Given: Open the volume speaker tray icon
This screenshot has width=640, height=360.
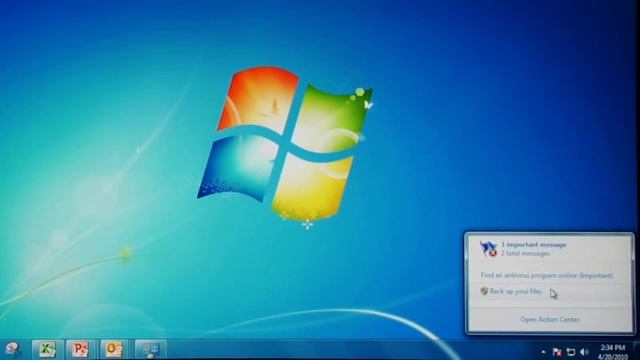Looking at the screenshot, I should click(x=584, y=351).
